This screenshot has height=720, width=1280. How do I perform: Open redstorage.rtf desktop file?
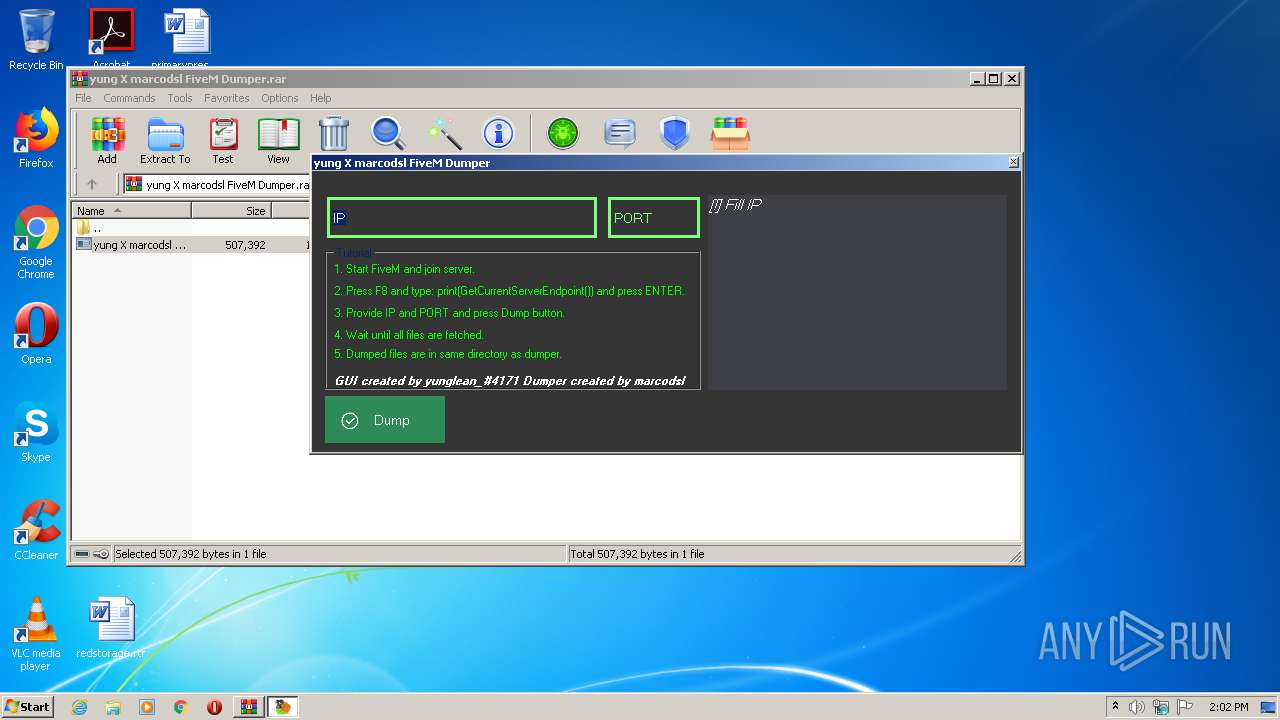pyautogui.click(x=111, y=628)
